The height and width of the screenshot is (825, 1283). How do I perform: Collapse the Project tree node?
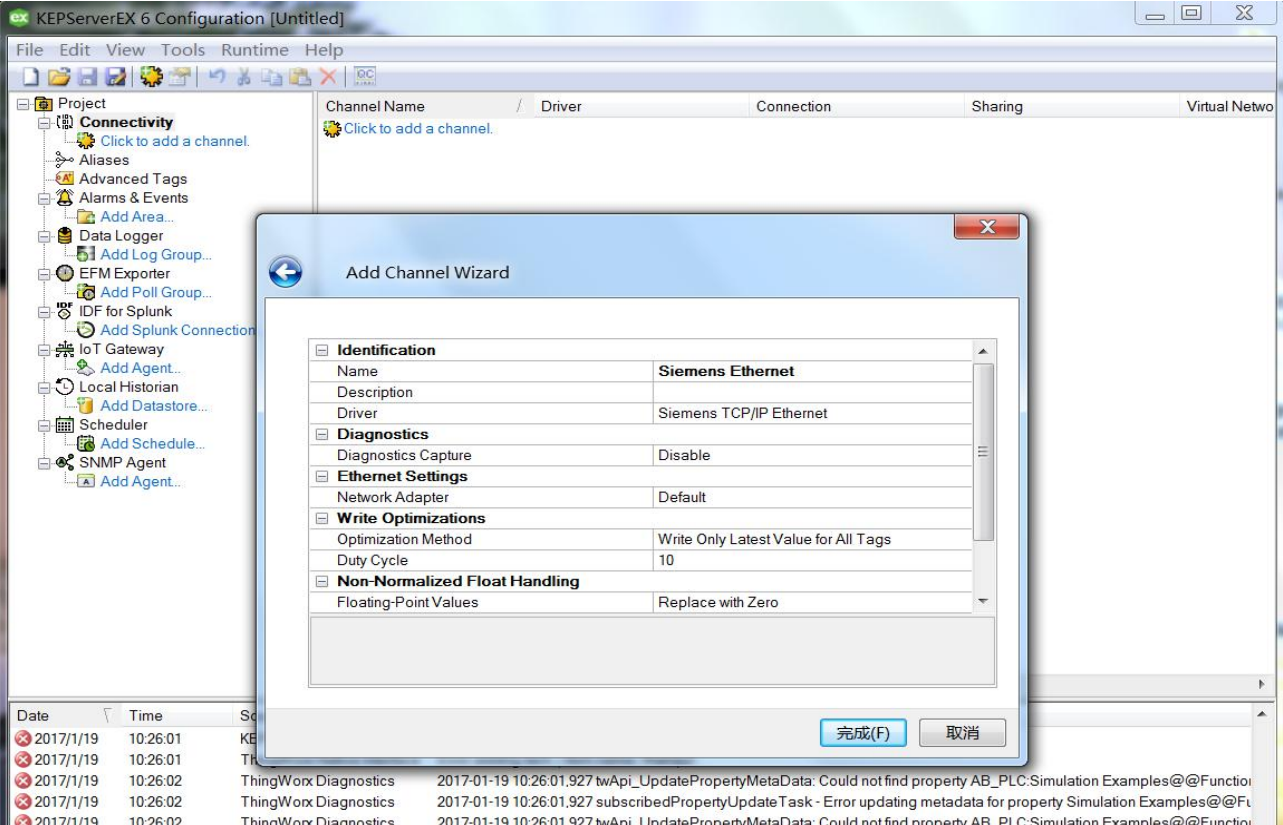pos(23,104)
